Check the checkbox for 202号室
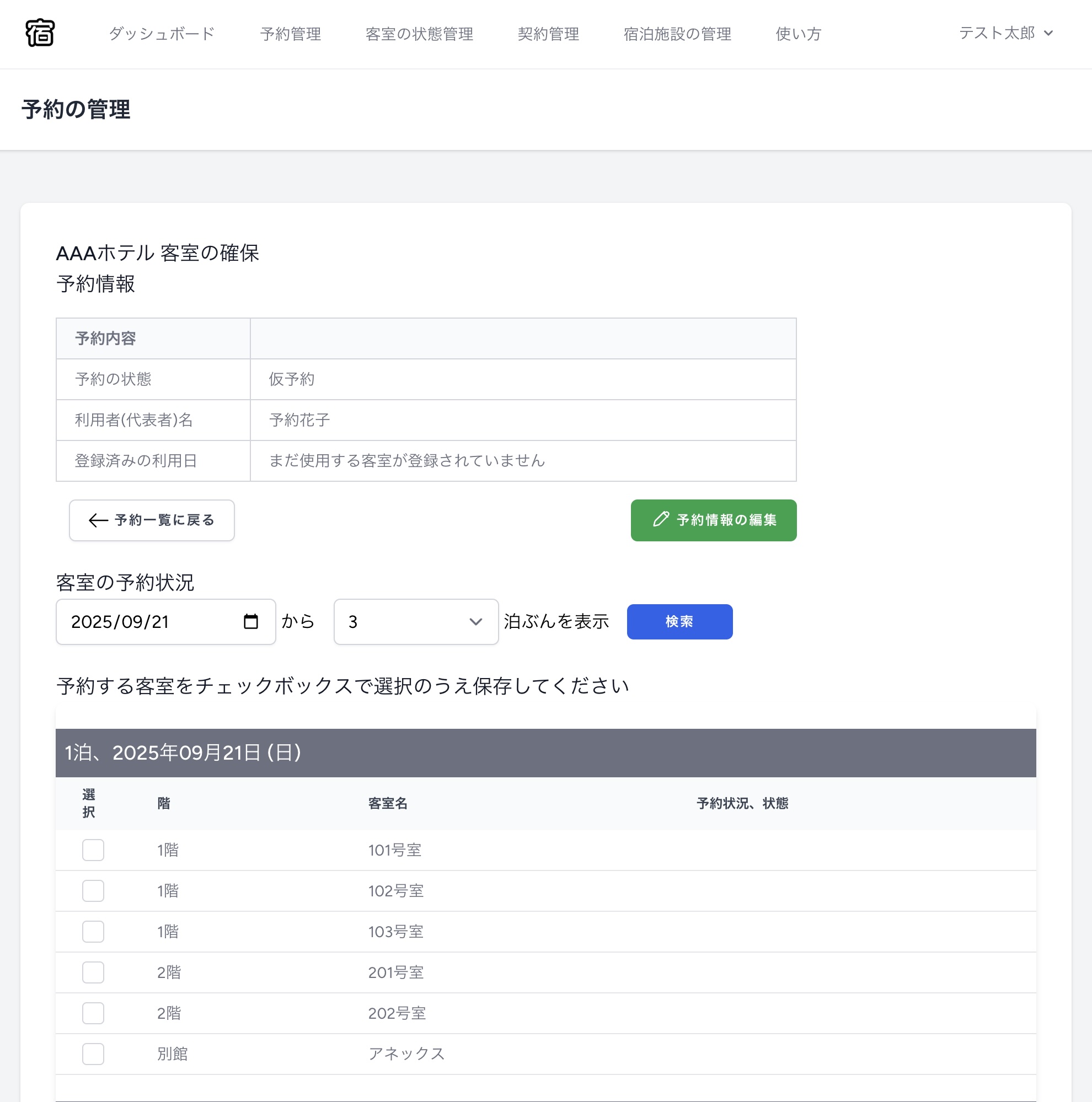This screenshot has height=1102, width=1092. (93, 1013)
